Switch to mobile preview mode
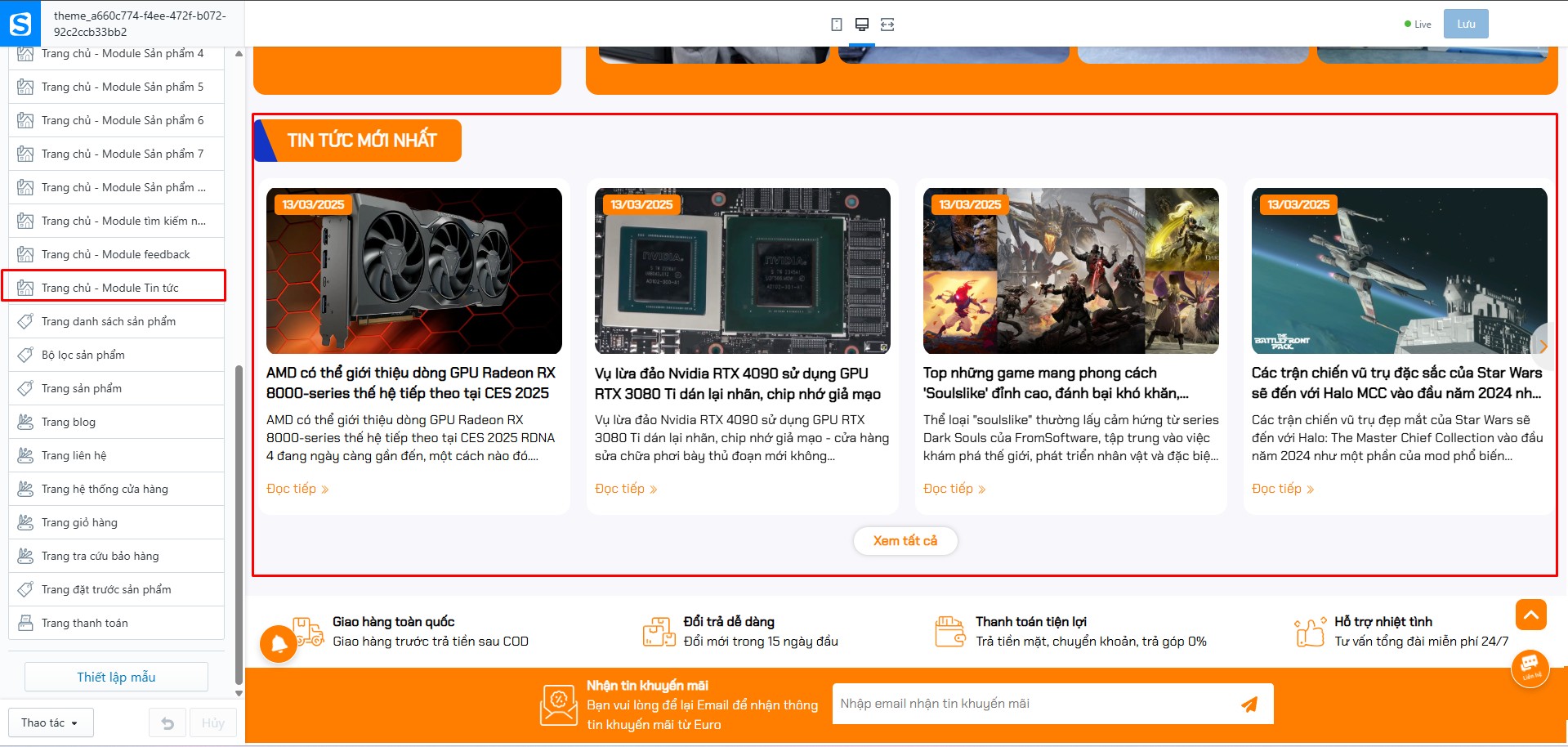Screen dimensions: 1568x747 coord(837,25)
